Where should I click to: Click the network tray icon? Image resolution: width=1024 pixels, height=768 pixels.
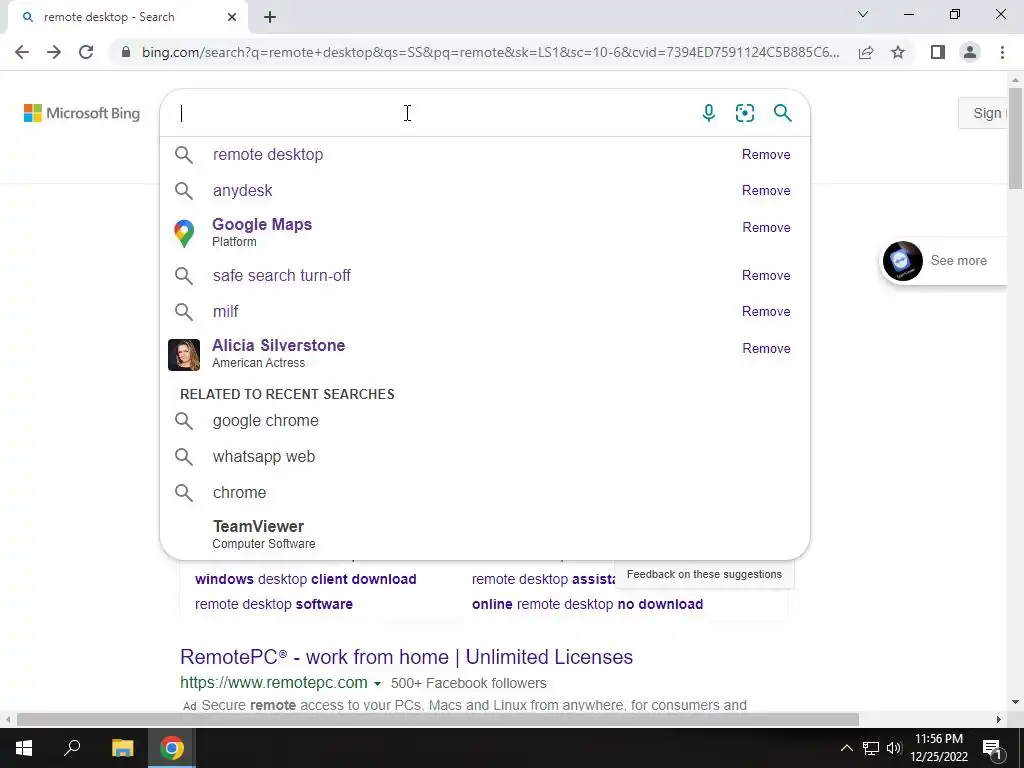coord(871,748)
